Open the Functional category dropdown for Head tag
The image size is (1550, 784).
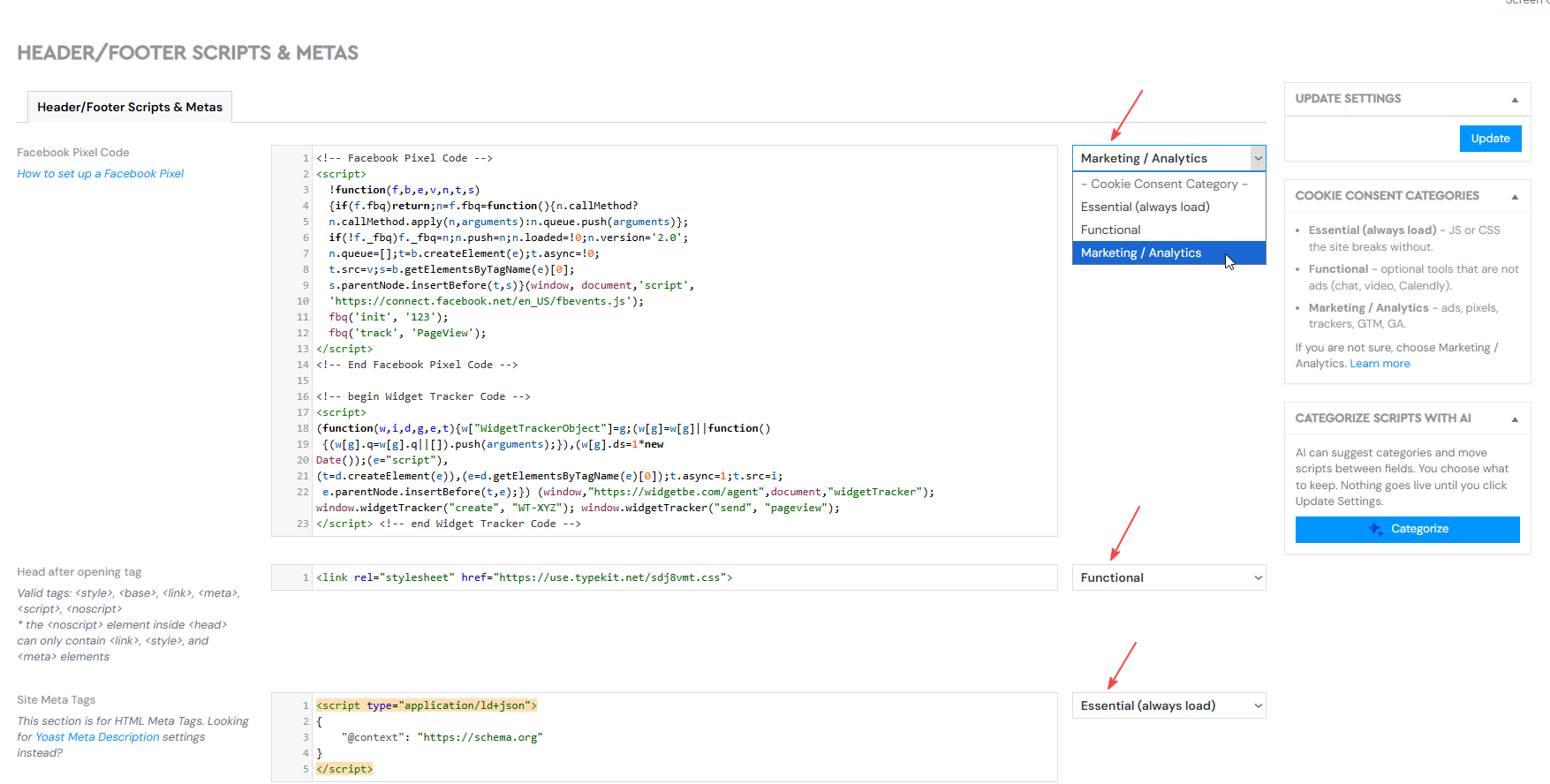[x=1168, y=577]
